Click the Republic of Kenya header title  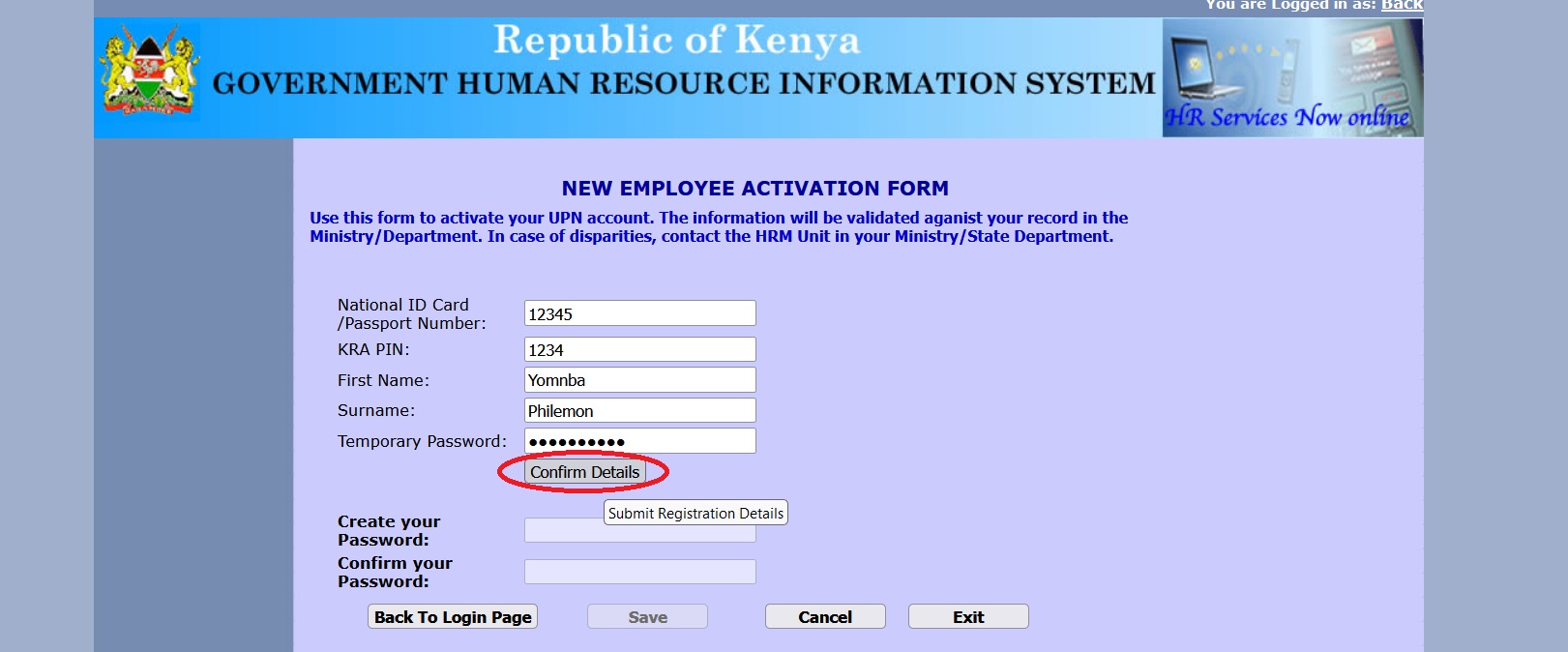tap(676, 41)
